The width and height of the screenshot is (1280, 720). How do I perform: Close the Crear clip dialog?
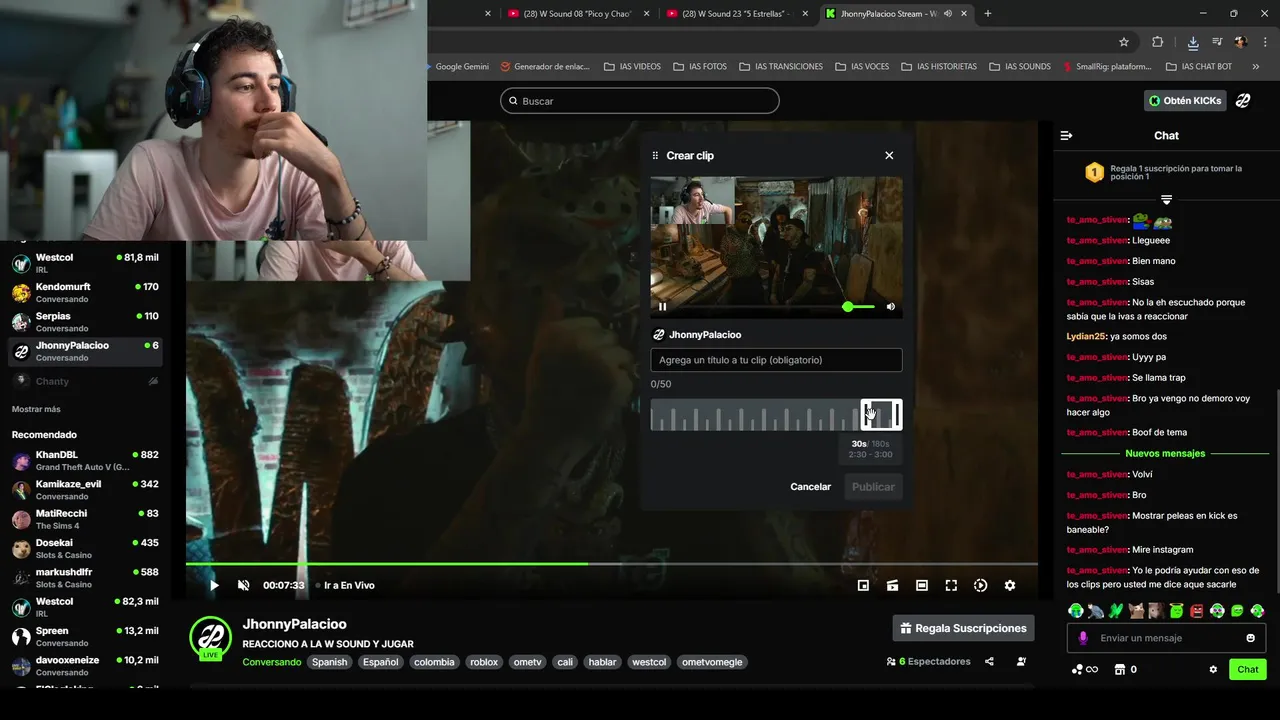click(x=889, y=155)
